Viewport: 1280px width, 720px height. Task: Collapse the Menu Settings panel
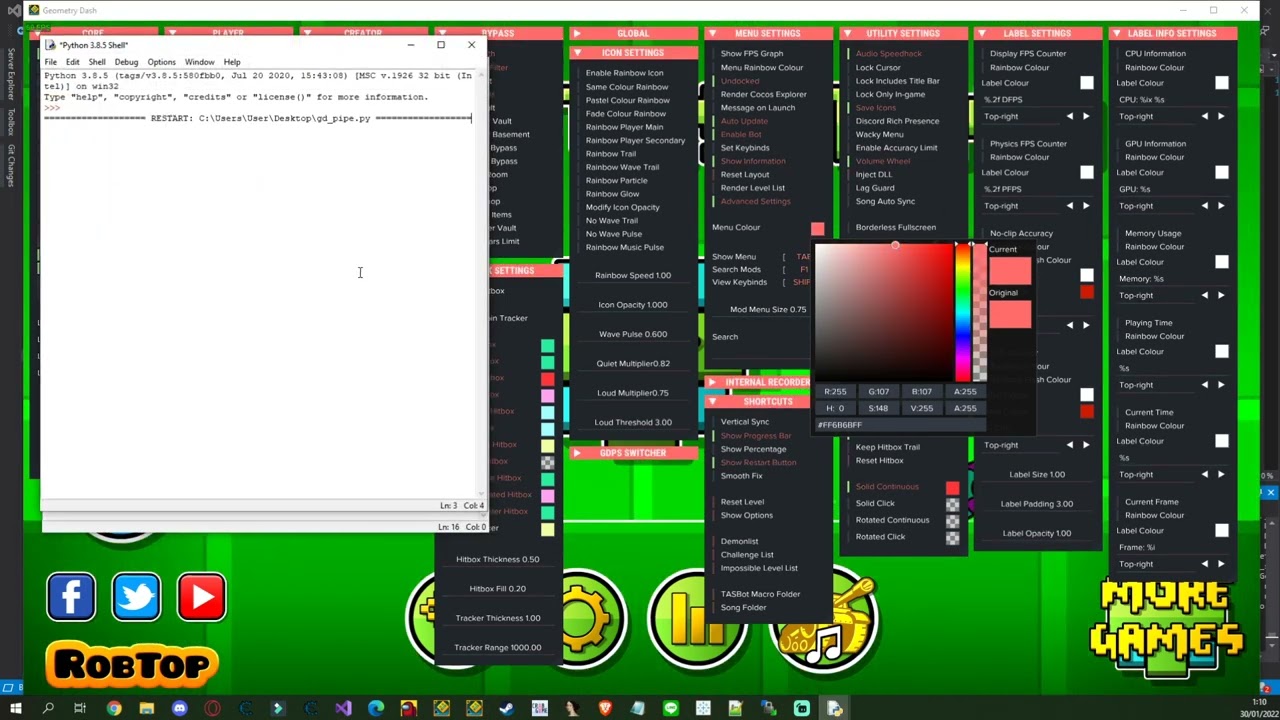(712, 33)
